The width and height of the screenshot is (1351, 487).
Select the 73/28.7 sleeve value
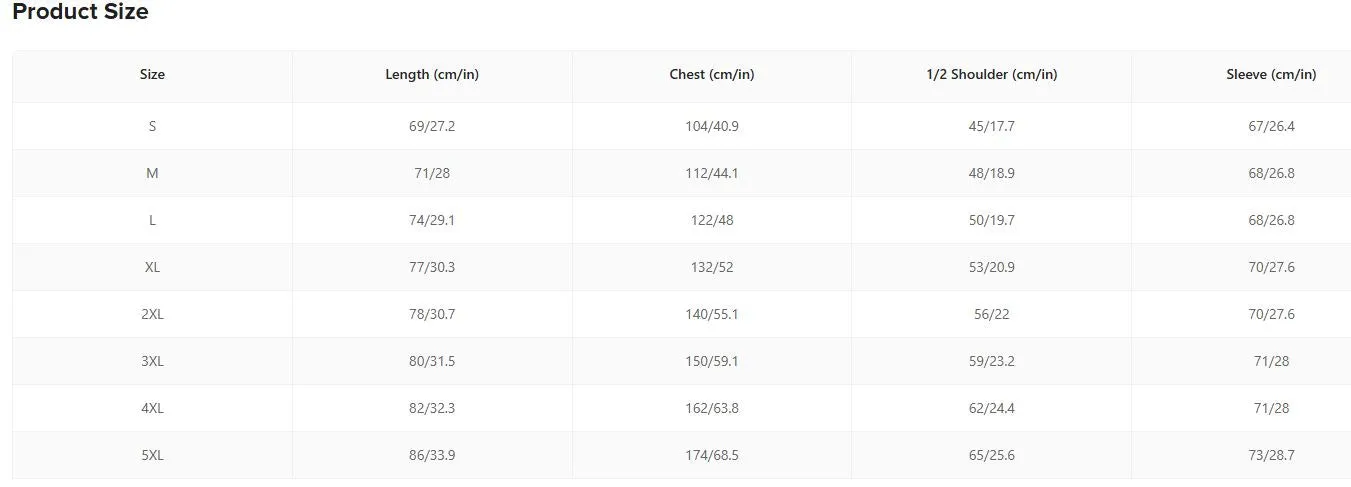[x=1271, y=455]
